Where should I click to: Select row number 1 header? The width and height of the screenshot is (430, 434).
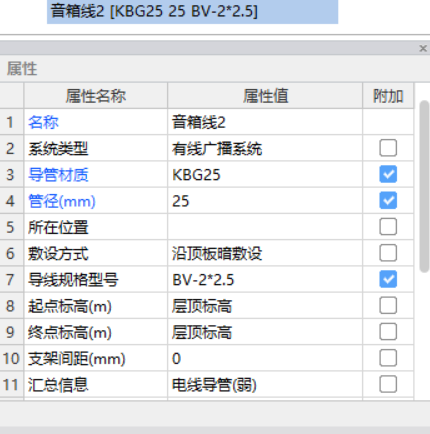(12, 122)
